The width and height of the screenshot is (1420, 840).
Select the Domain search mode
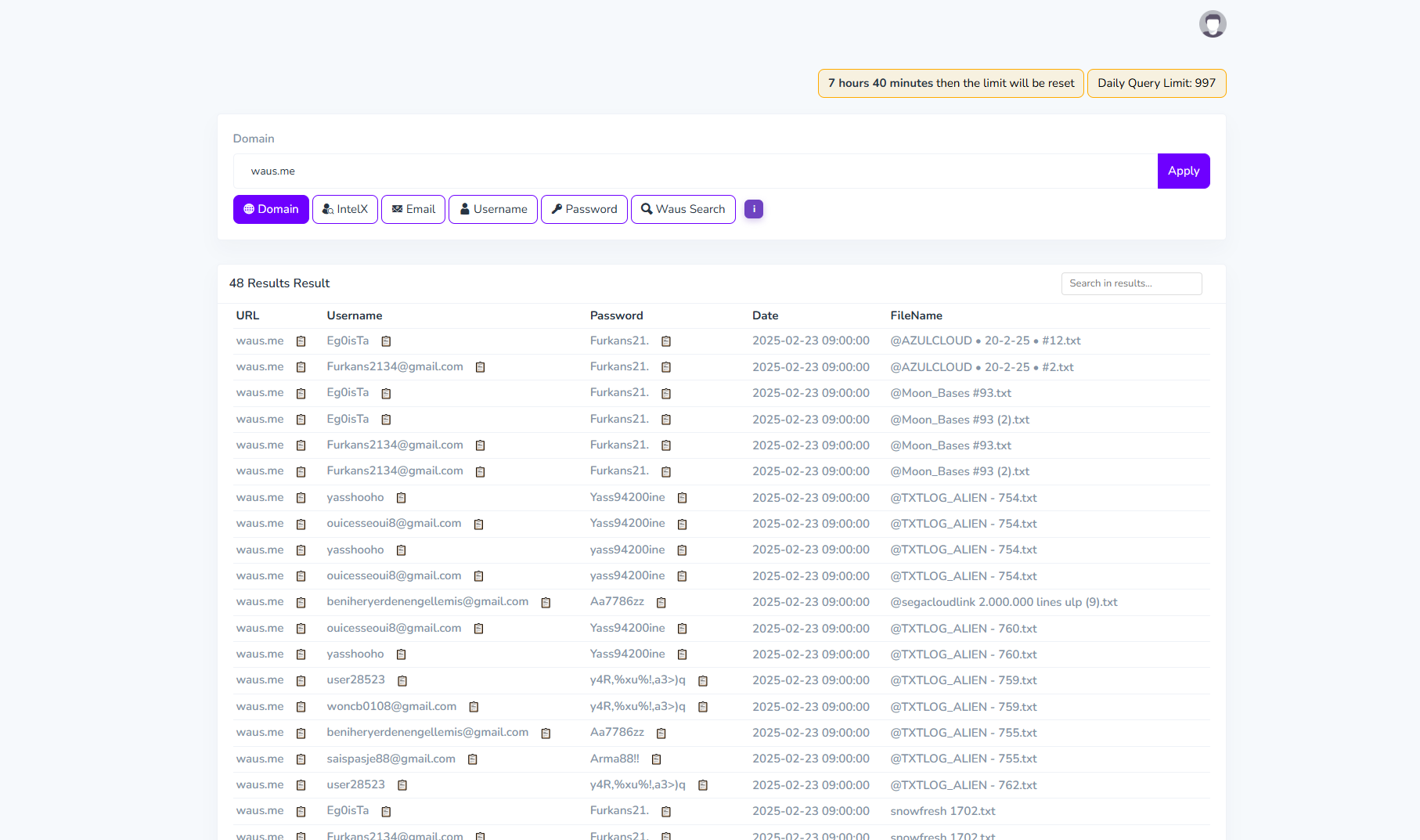(x=271, y=209)
